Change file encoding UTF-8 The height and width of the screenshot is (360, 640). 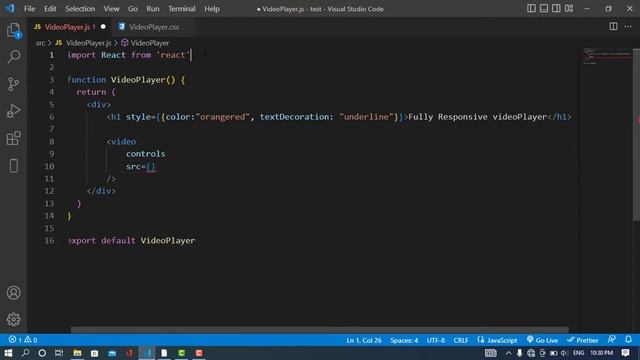(436, 340)
